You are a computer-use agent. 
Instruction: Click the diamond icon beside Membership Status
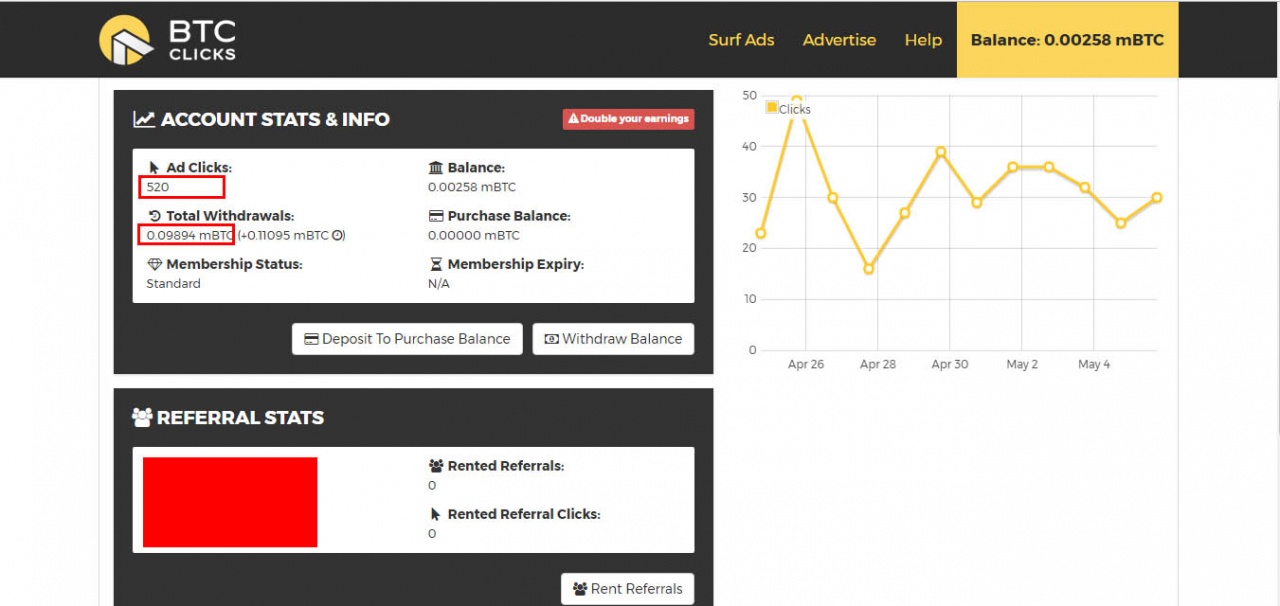click(x=154, y=264)
